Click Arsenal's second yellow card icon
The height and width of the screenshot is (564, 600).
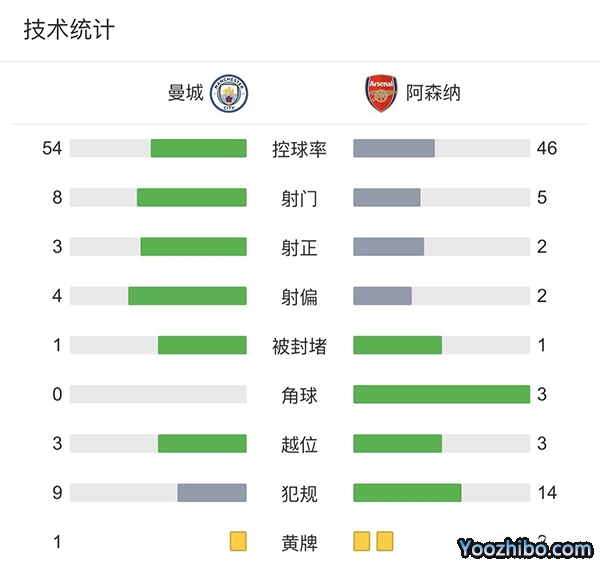point(385,542)
